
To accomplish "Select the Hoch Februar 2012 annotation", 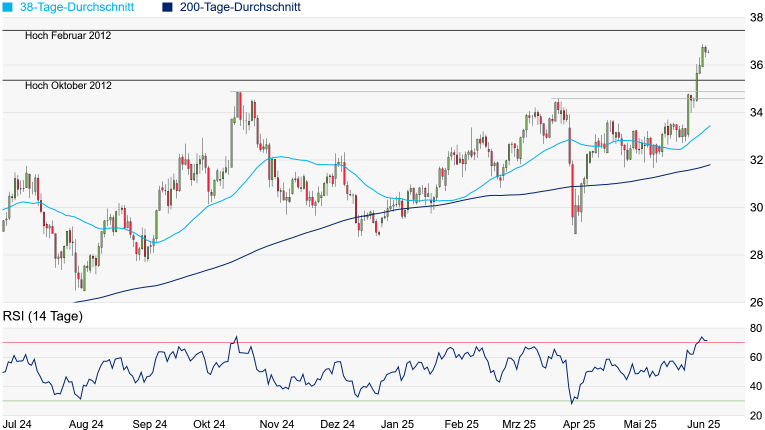I will tap(68, 36).
